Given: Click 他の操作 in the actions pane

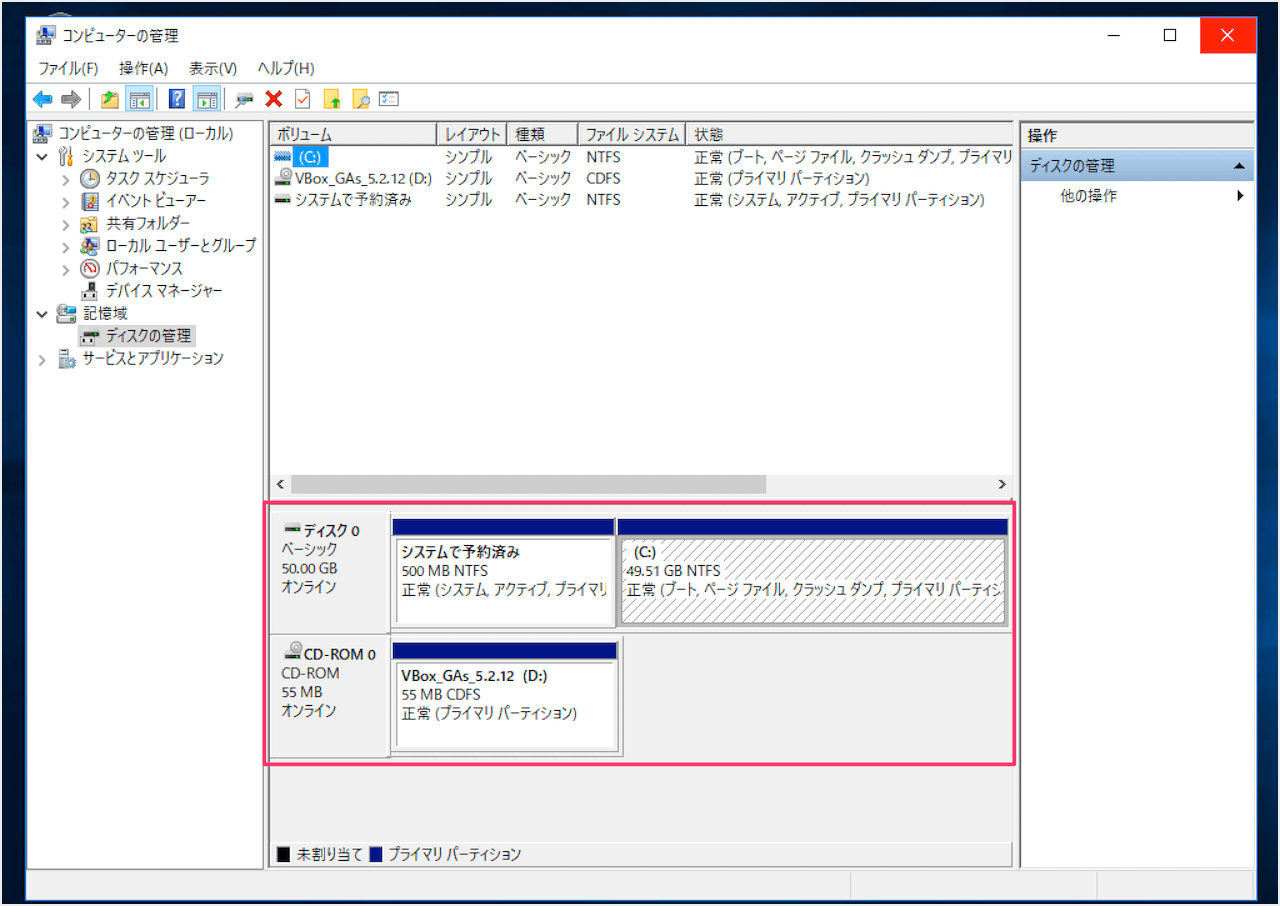Looking at the screenshot, I should coord(1088,196).
